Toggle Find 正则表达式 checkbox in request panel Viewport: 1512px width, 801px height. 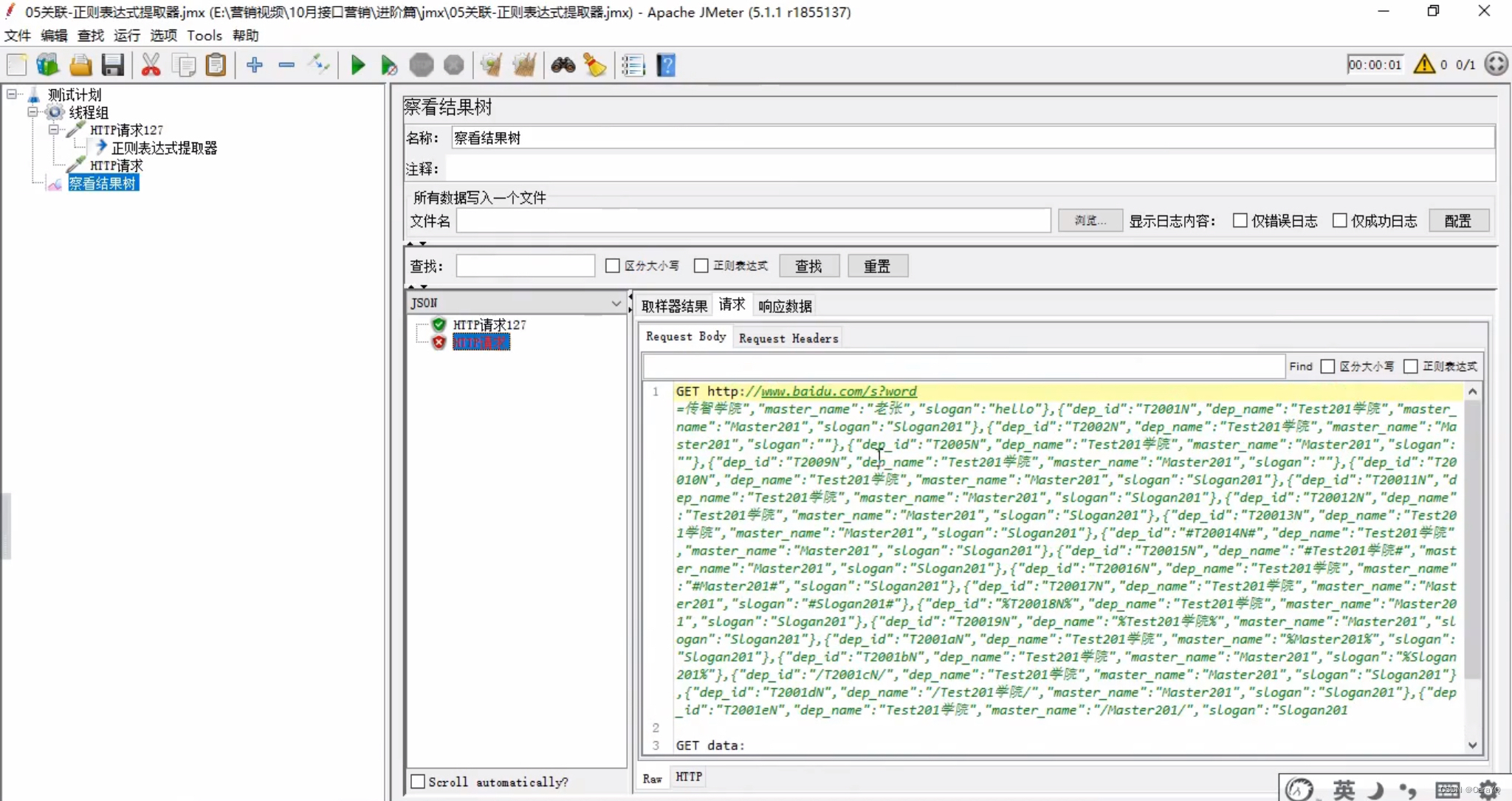[x=1410, y=366]
